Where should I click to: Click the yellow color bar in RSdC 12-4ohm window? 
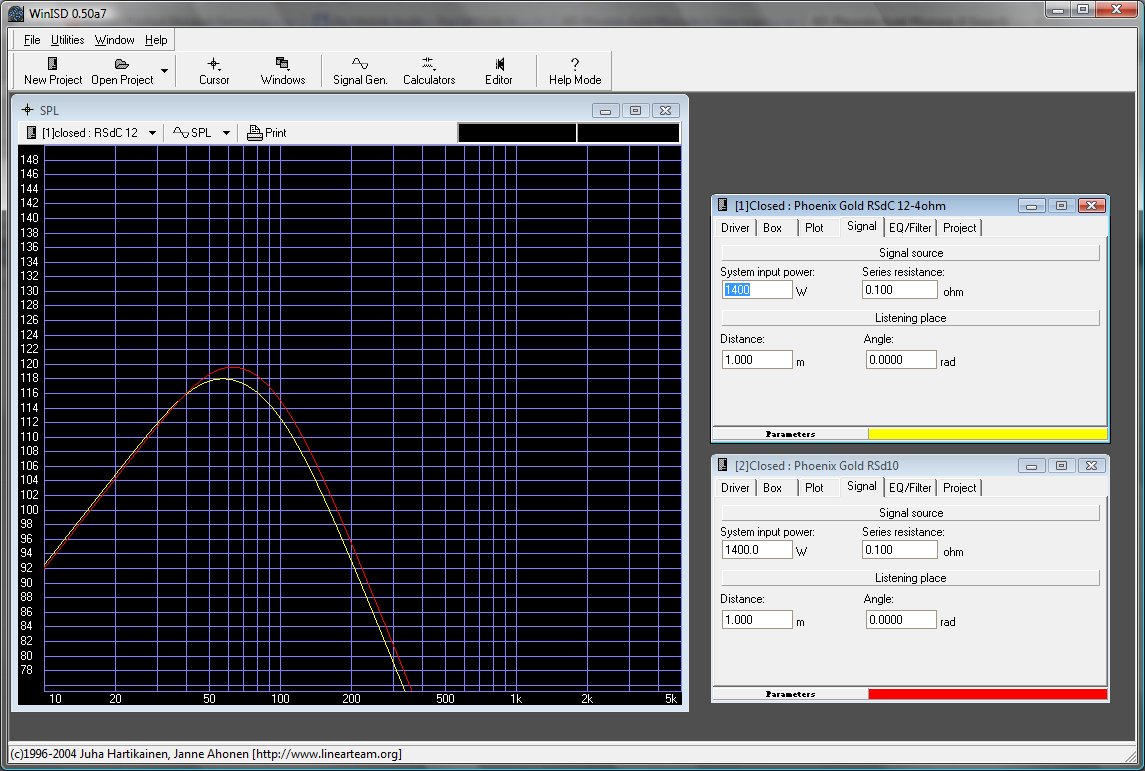pyautogui.click(x=987, y=434)
